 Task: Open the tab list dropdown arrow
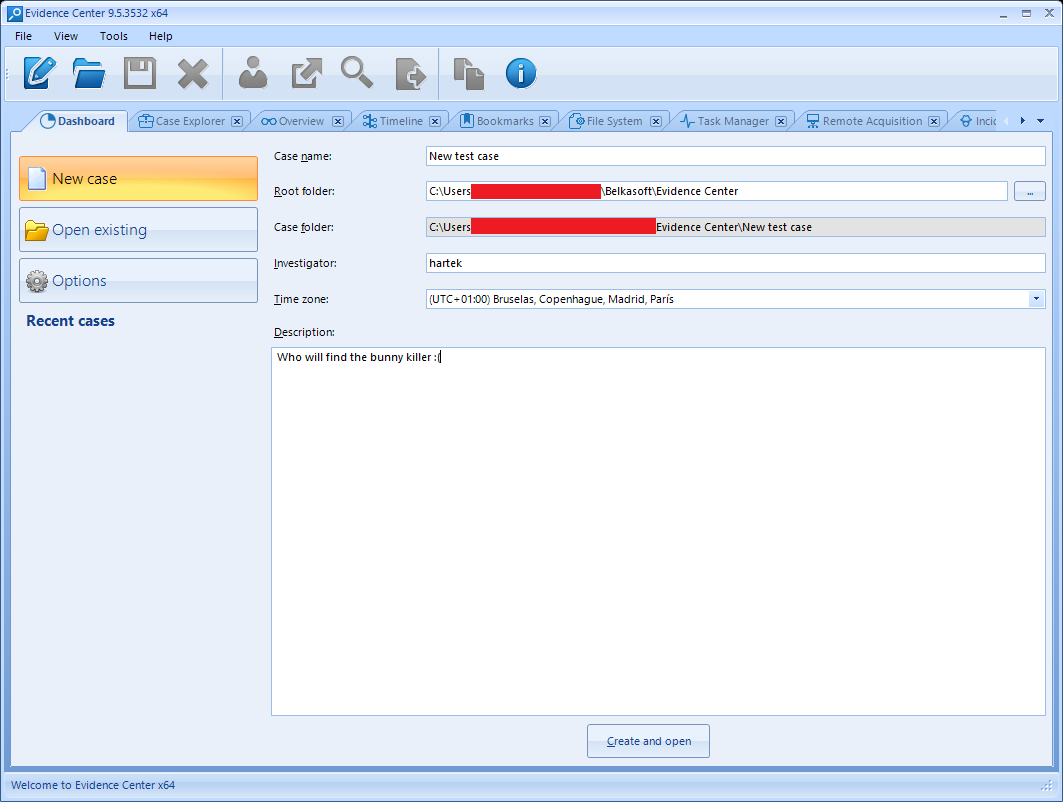[x=1040, y=121]
